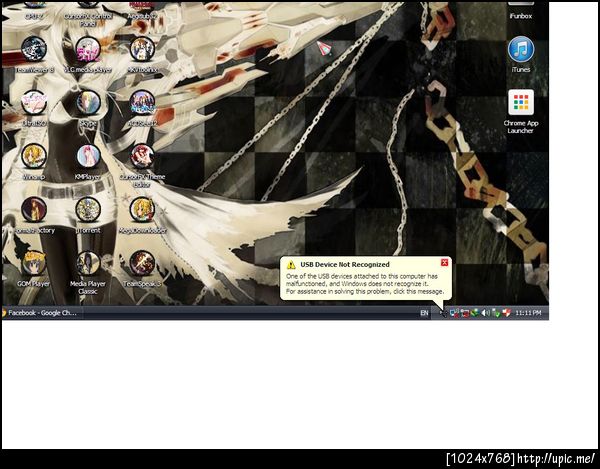The image size is (600, 469).
Task: Launch the Winamp desktop shortcut
Action: point(34,156)
